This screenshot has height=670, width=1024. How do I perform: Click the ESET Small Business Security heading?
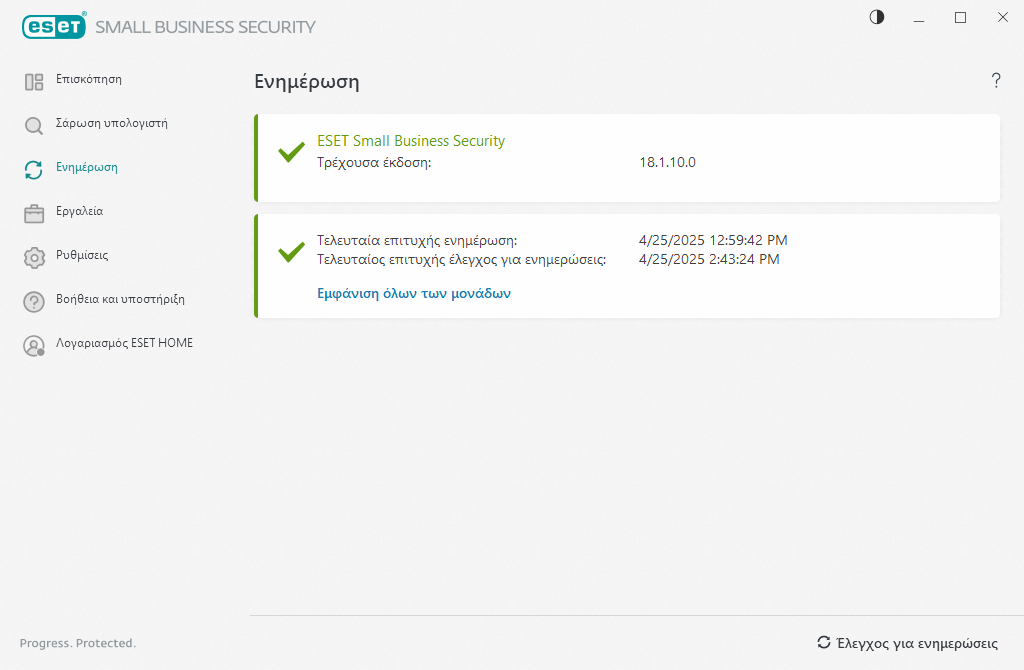411,141
